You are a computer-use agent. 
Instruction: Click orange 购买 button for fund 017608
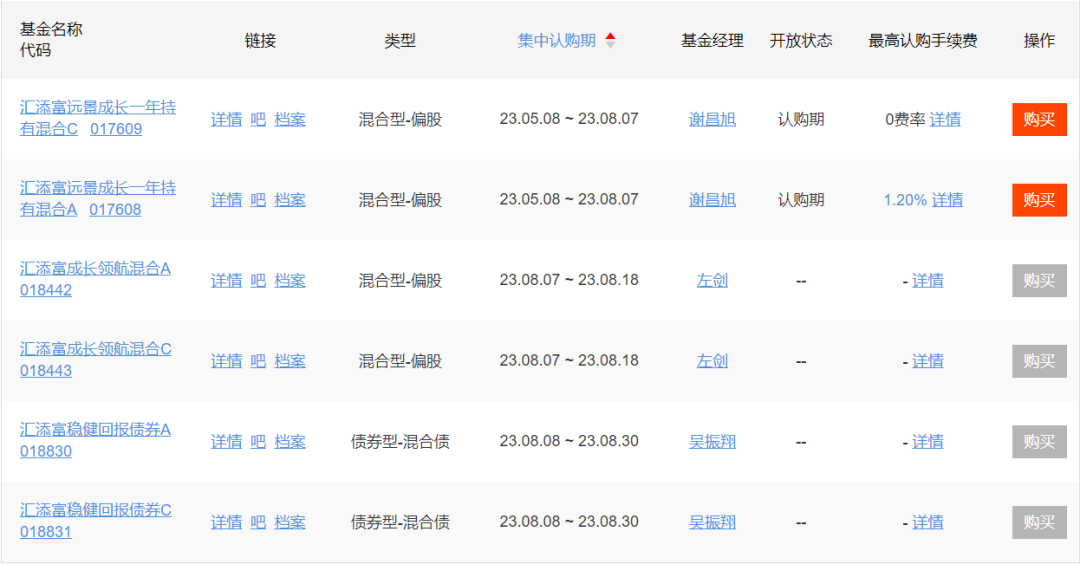coord(1039,200)
